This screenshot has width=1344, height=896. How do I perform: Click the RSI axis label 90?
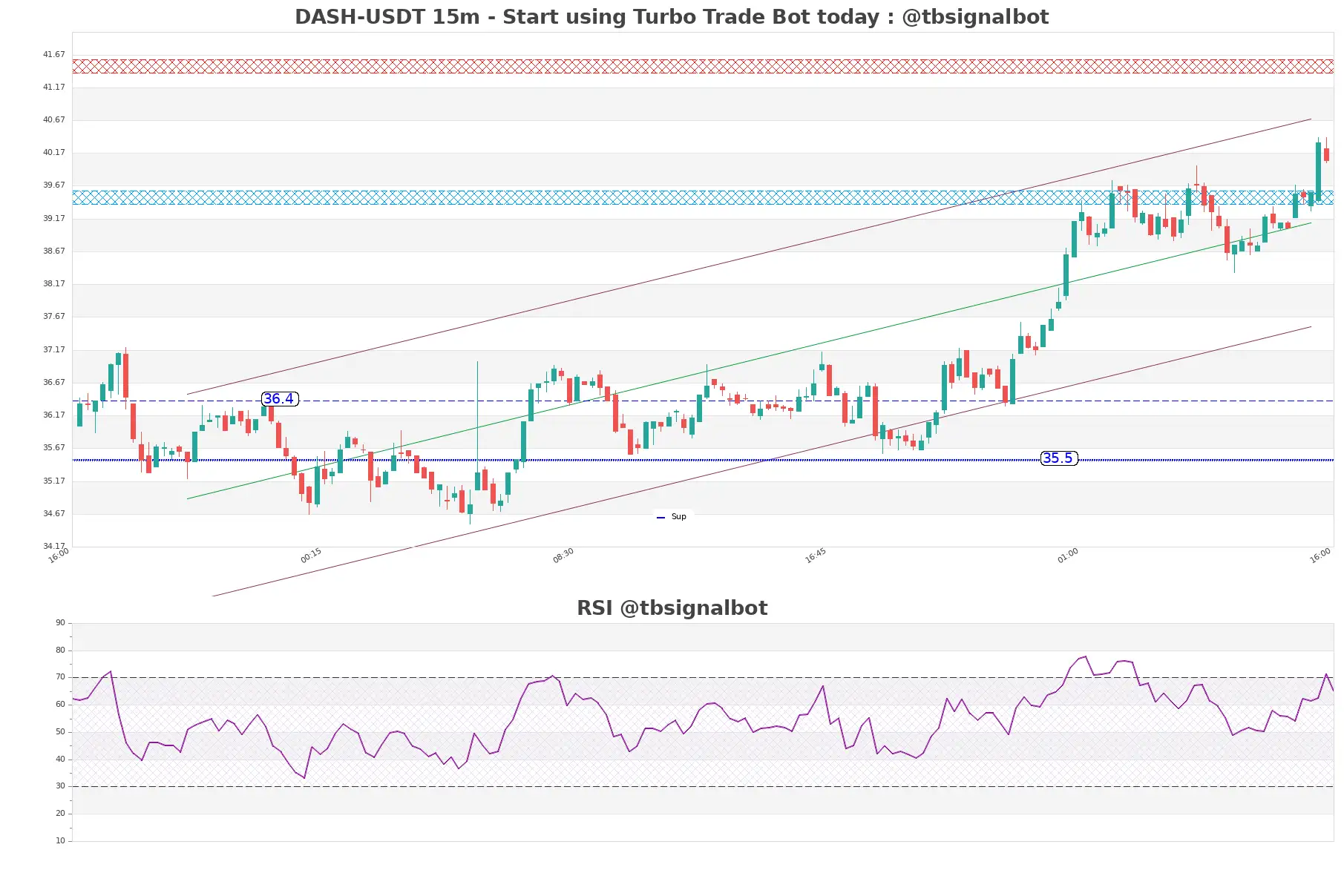pyautogui.click(x=60, y=622)
